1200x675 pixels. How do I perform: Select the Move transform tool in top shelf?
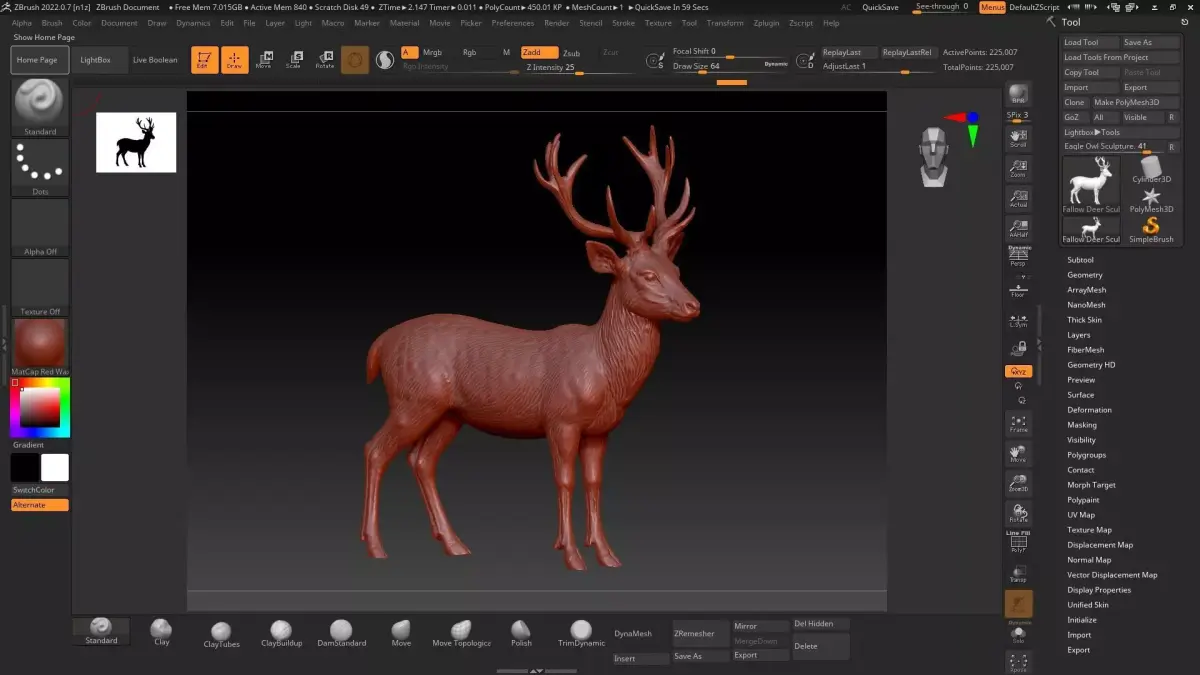click(264, 60)
